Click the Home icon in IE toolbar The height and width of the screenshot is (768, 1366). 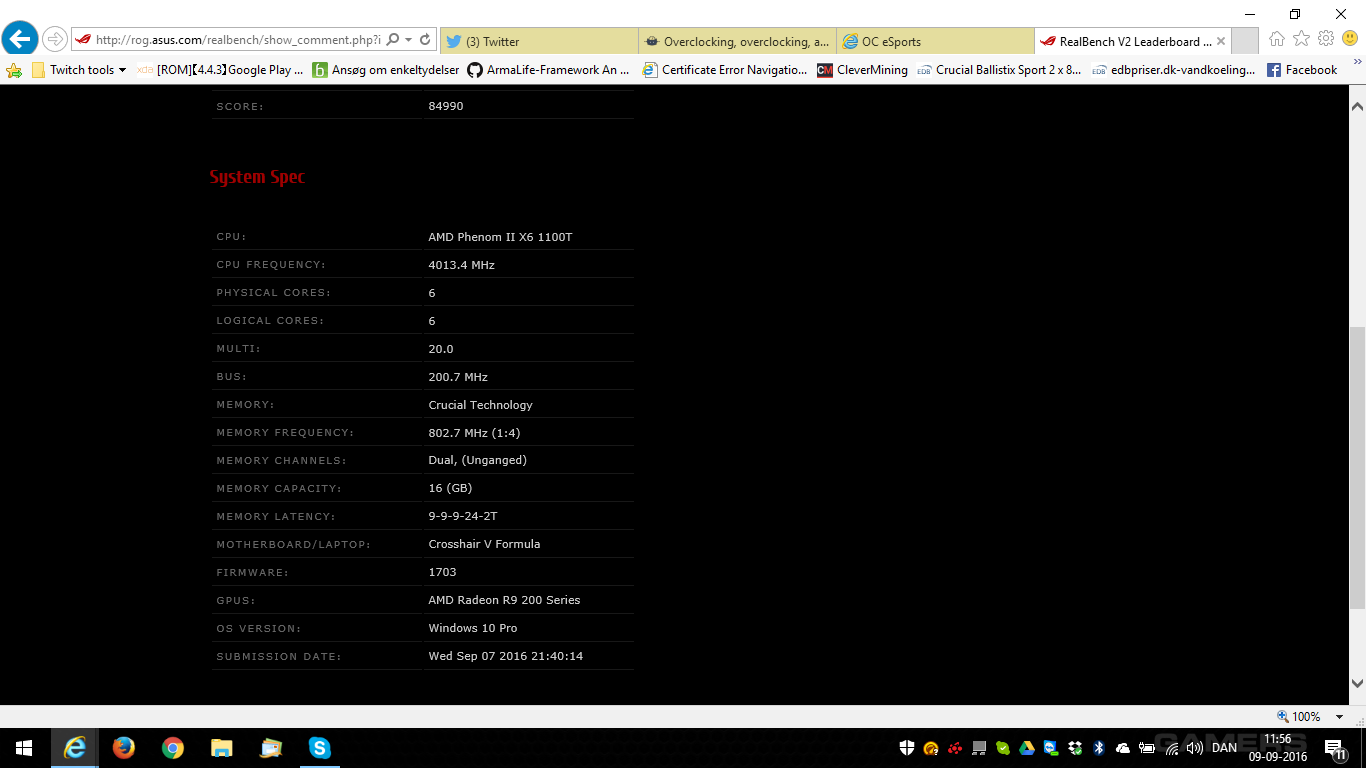pos(1276,39)
